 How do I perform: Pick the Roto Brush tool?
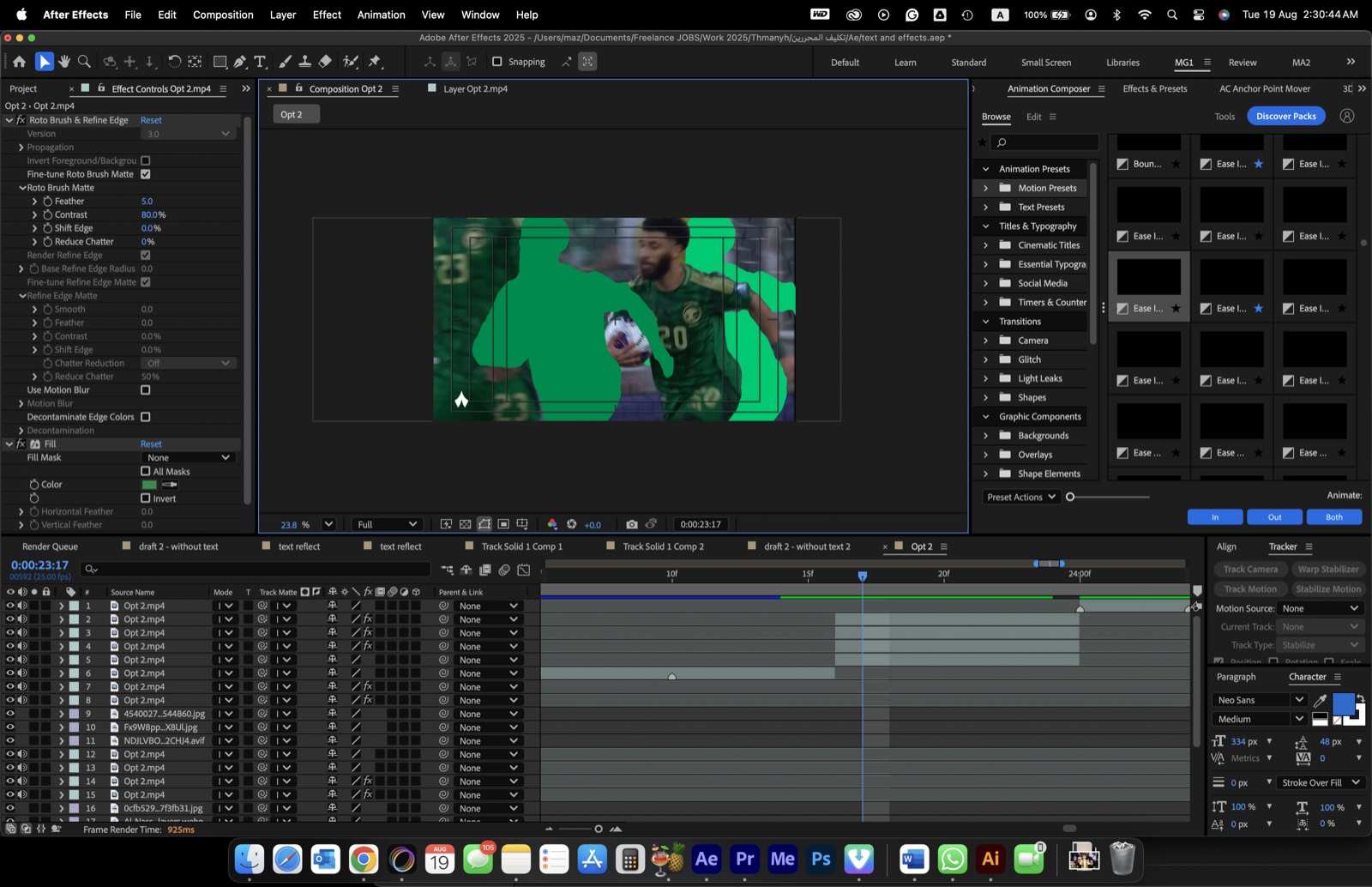[x=351, y=62]
